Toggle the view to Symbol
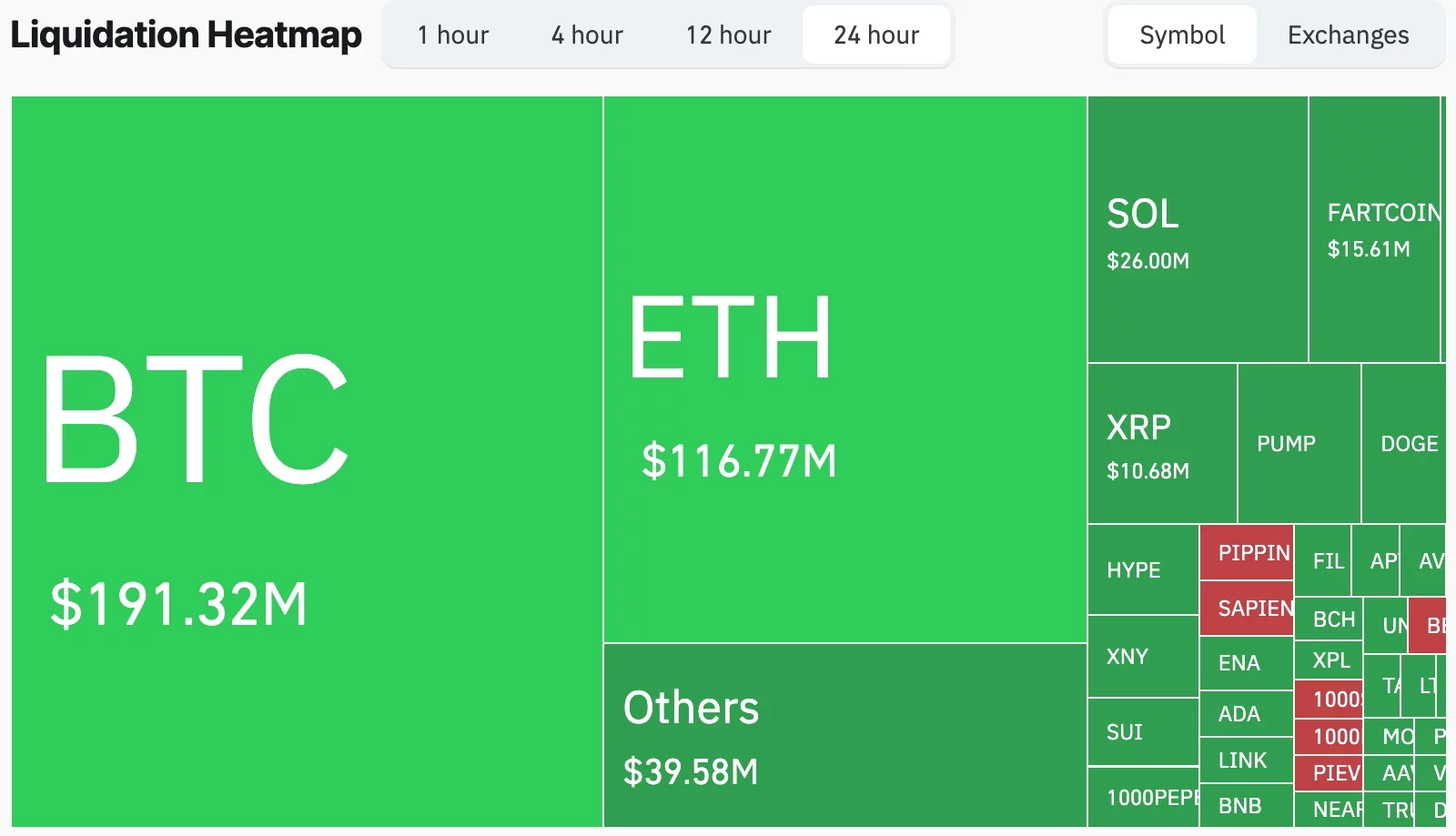The height and width of the screenshot is (836, 1456). 1180,35
